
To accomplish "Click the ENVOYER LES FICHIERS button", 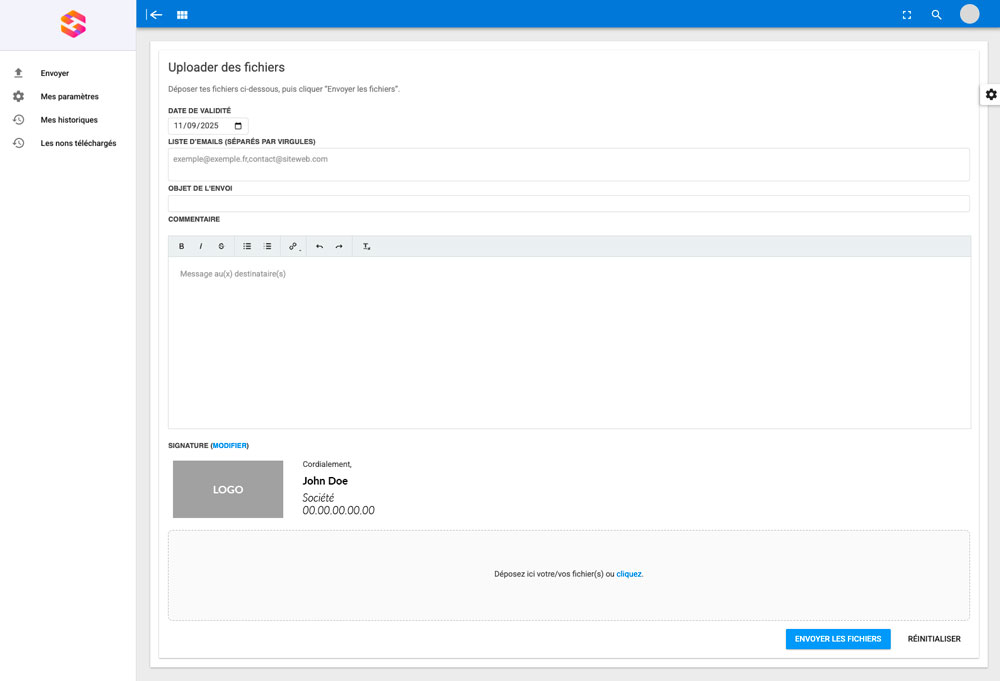I will coord(838,639).
